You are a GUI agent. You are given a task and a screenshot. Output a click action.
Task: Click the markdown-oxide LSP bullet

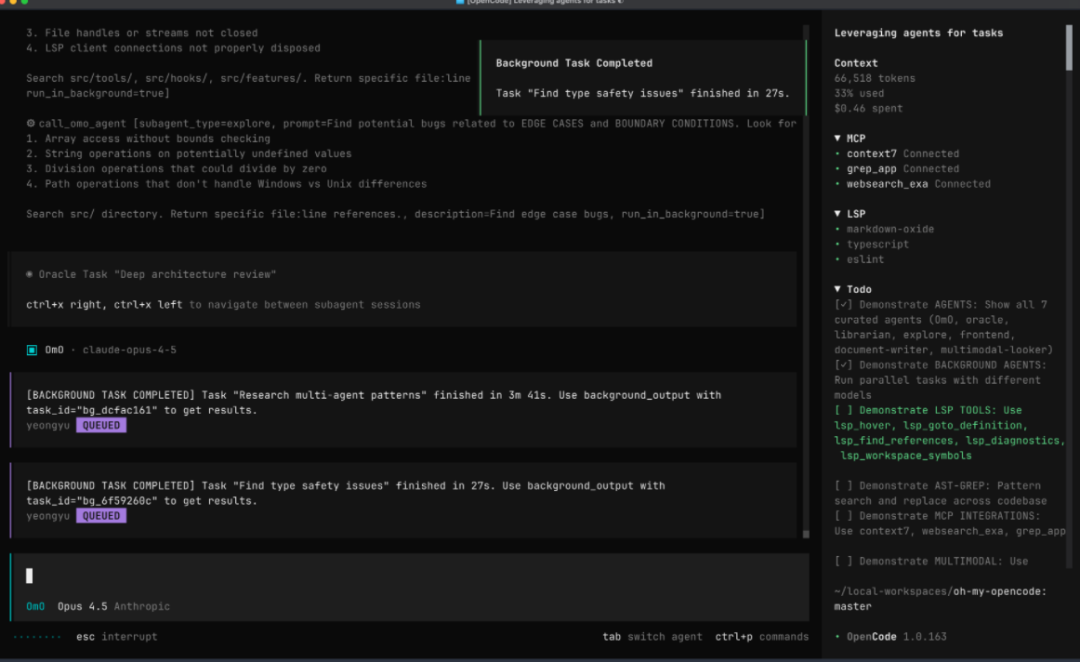837,229
